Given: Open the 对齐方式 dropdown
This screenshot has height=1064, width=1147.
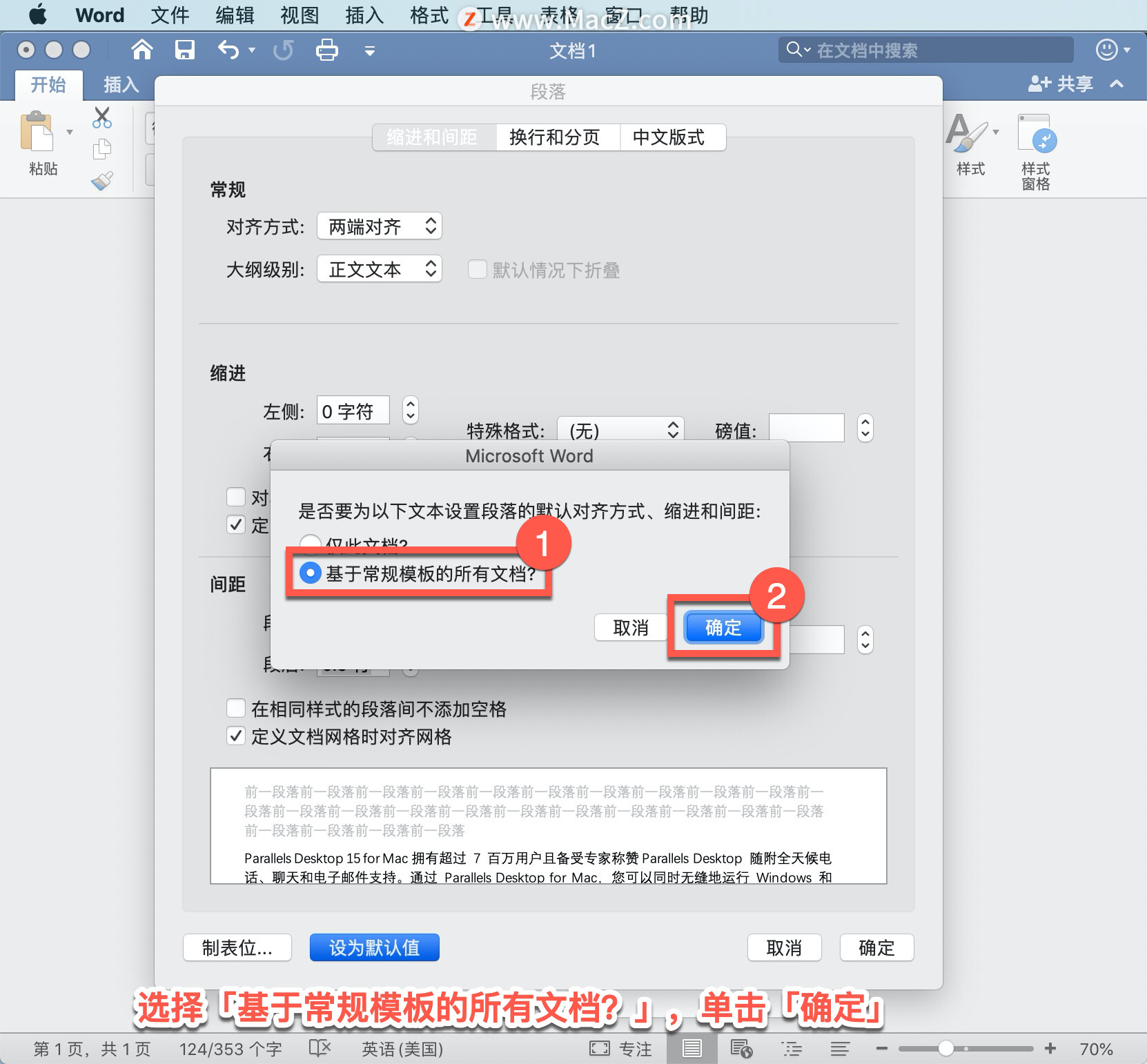Looking at the screenshot, I should point(378,226).
